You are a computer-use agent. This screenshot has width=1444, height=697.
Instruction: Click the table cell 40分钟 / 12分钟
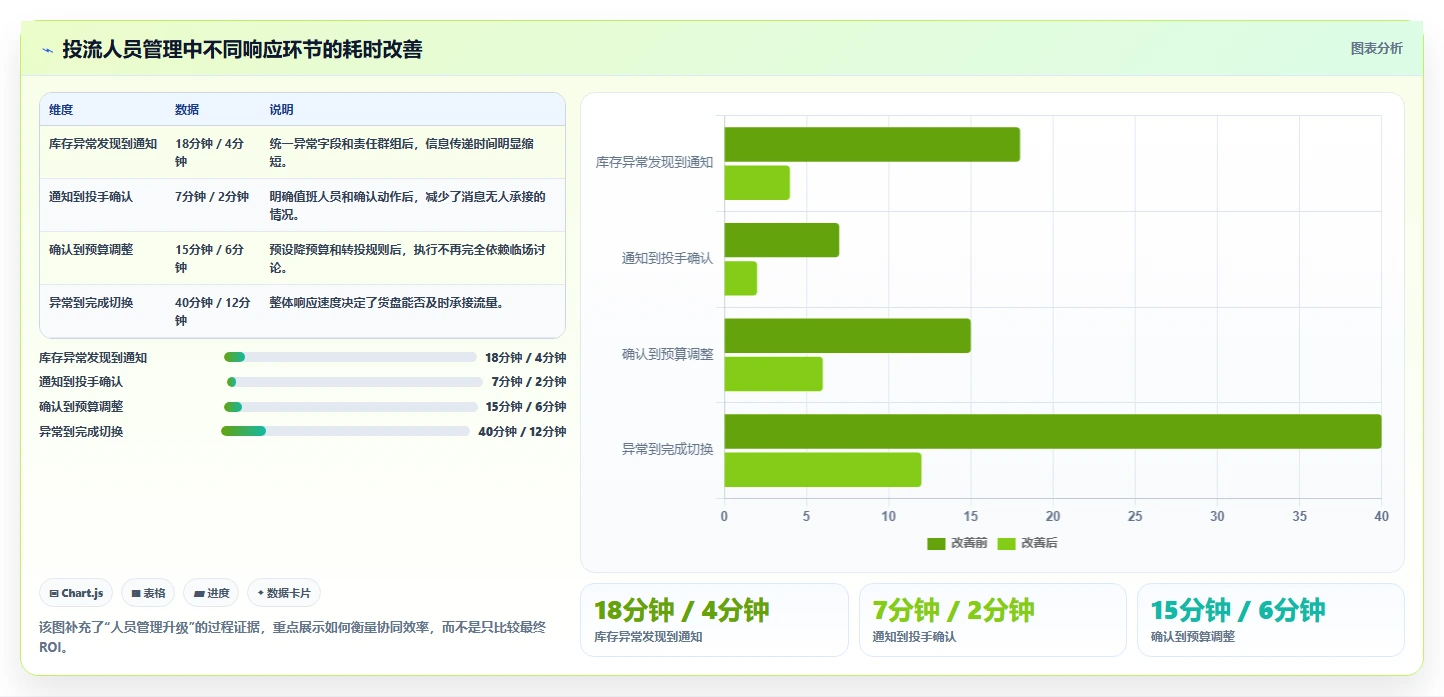(213, 311)
